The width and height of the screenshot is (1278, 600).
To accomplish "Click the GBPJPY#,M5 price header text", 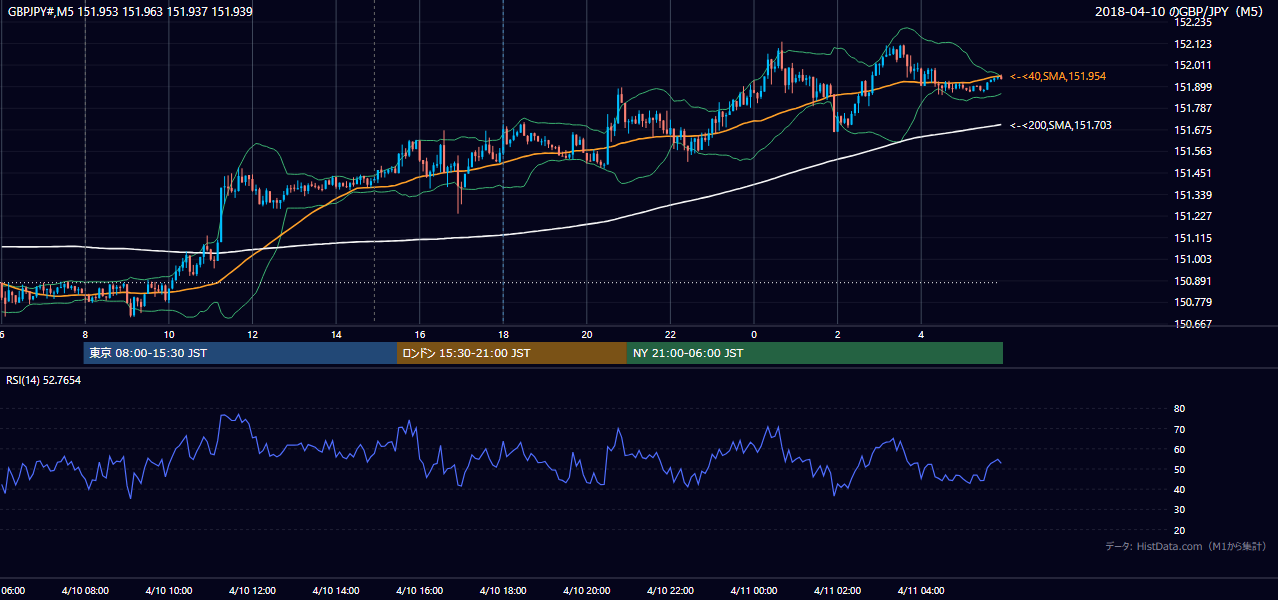I will tap(130, 12).
